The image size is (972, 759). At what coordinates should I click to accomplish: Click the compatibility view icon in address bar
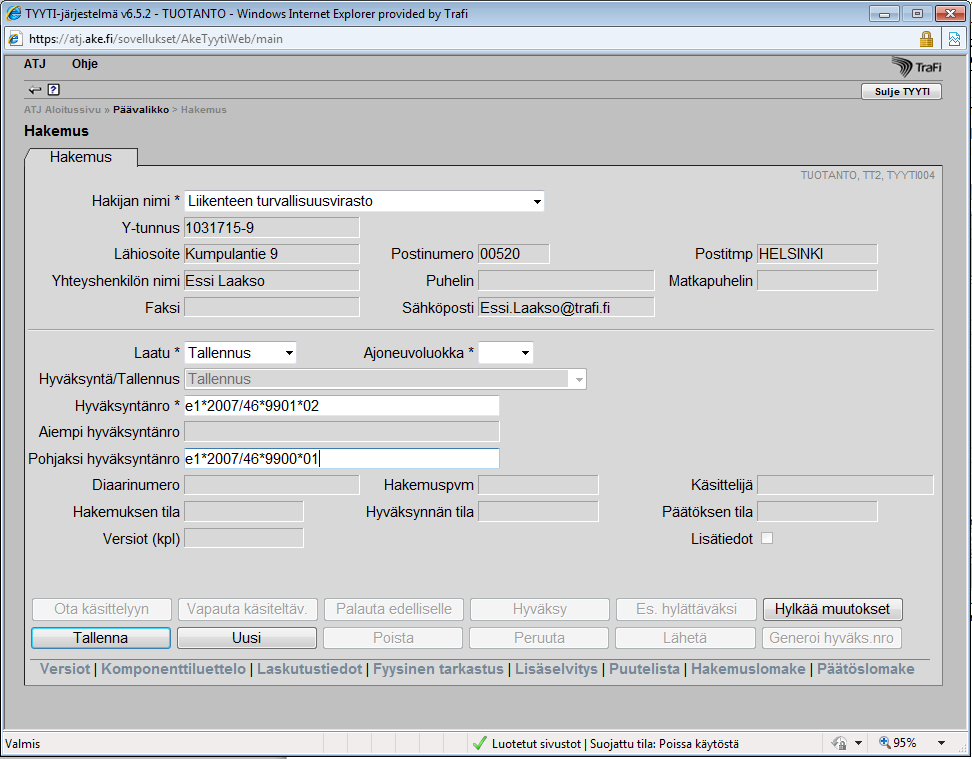click(954, 39)
